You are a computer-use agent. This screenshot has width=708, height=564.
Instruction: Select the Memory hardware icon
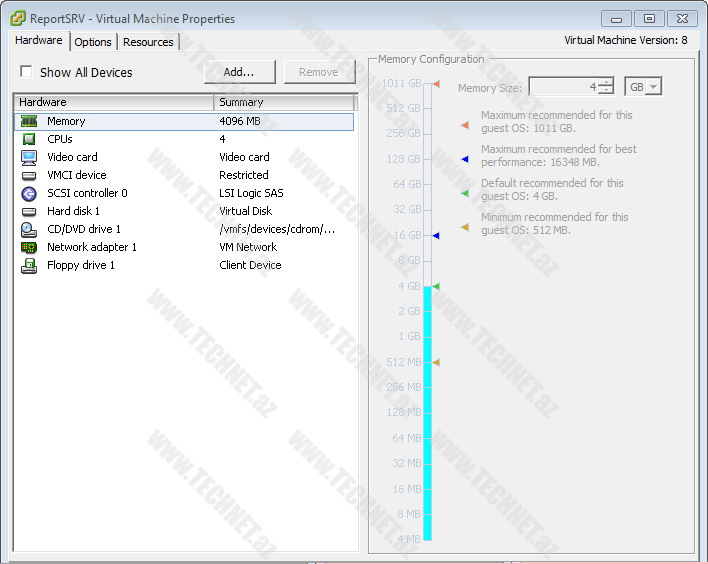[x=29, y=121]
